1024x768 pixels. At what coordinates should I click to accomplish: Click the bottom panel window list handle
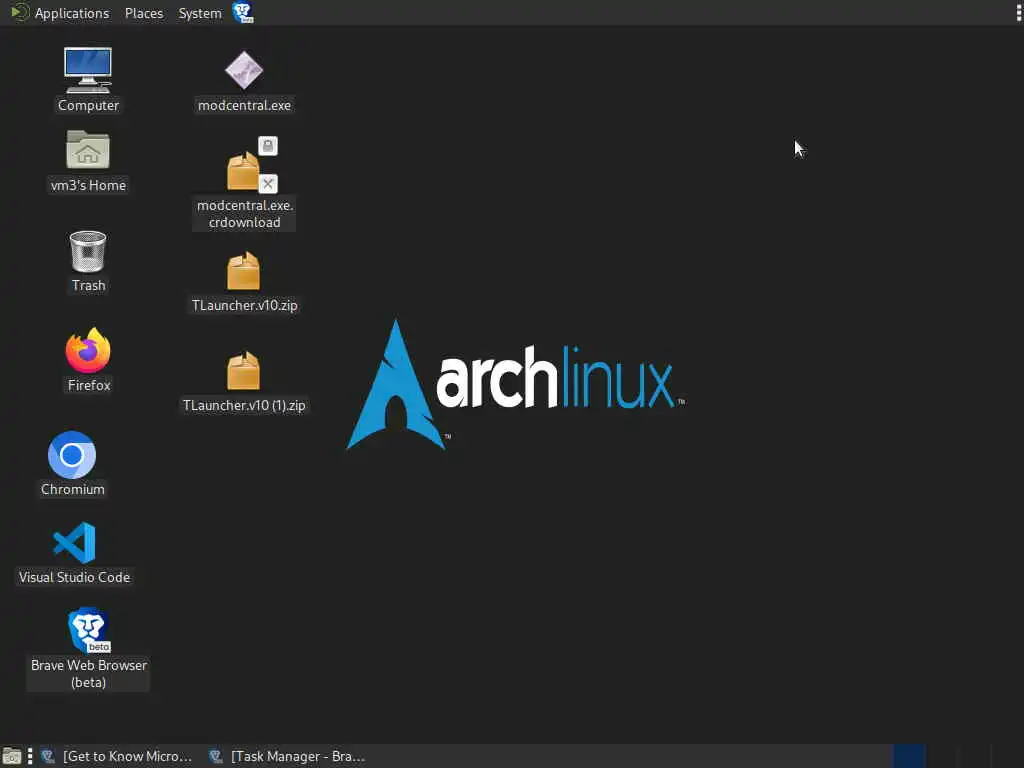click(x=30, y=756)
